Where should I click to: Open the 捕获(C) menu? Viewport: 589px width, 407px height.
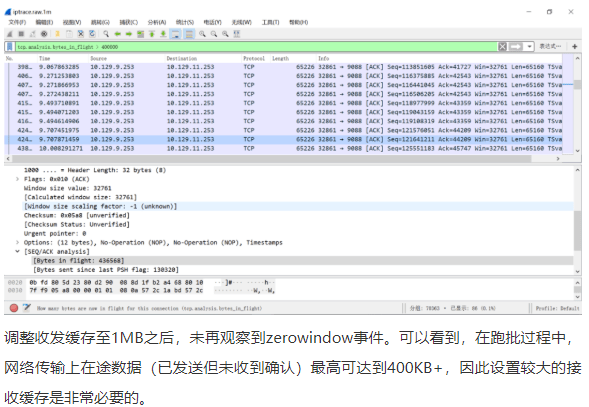click(x=128, y=23)
